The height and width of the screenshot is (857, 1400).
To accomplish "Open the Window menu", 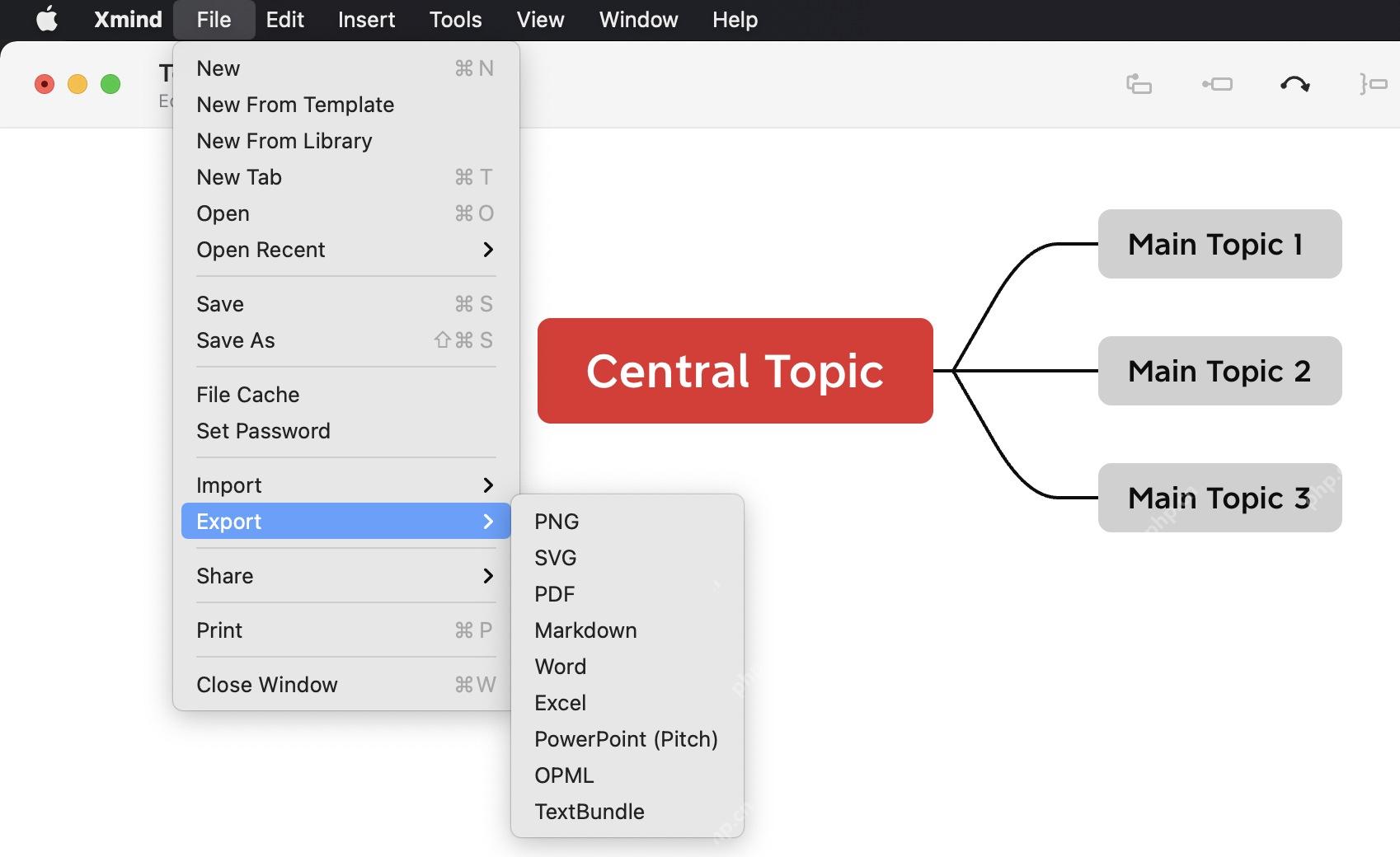I will pyautogui.click(x=638, y=19).
